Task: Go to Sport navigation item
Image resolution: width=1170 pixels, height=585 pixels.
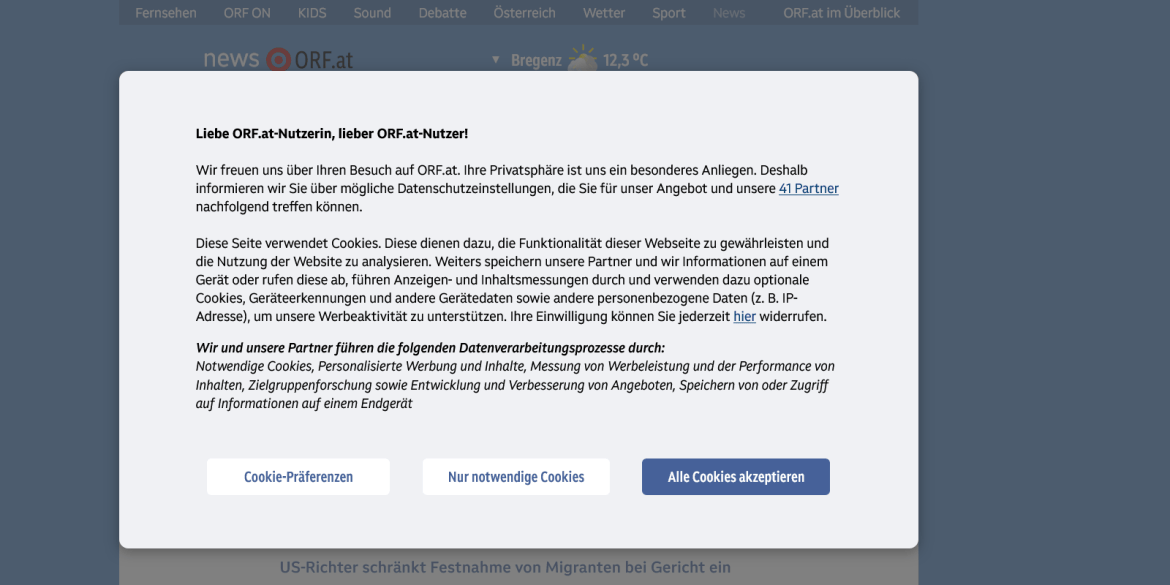Action: pos(669,13)
